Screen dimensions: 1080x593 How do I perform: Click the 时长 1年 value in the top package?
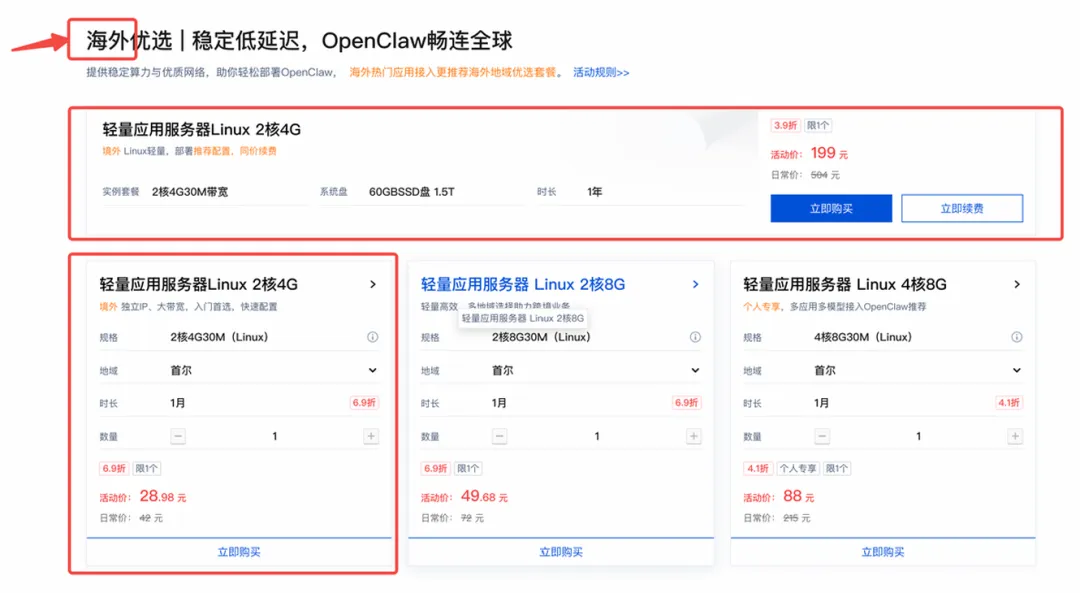[x=594, y=191]
